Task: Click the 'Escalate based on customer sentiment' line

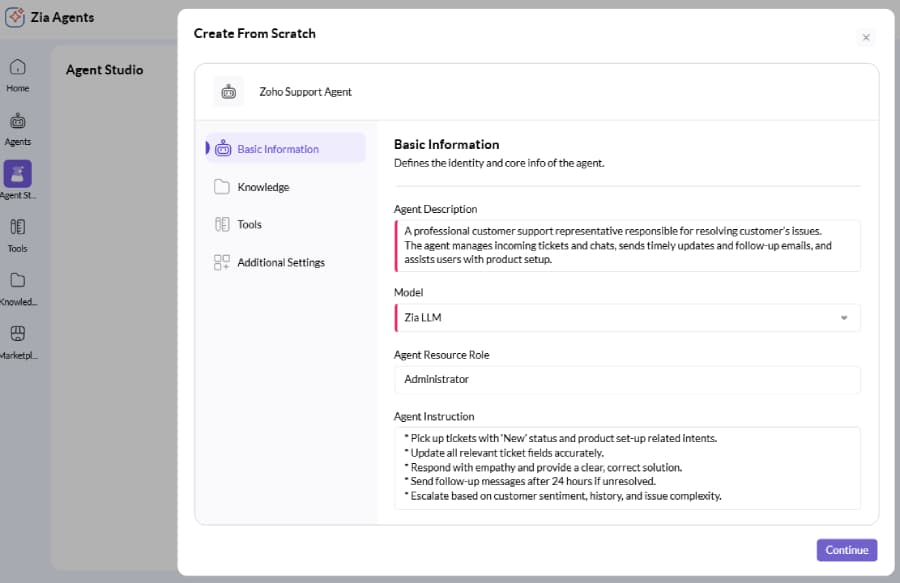Action: 563,496
